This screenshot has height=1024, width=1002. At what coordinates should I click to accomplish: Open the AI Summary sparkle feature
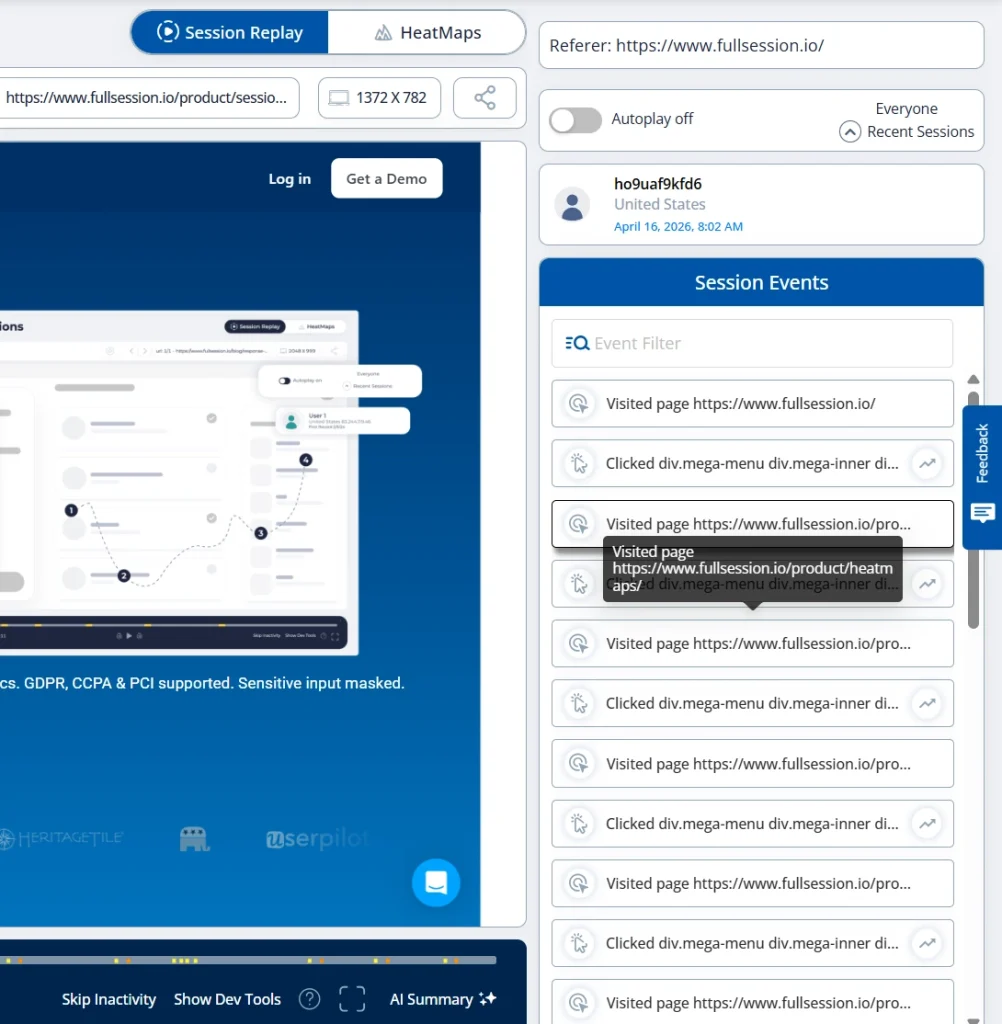(443, 999)
